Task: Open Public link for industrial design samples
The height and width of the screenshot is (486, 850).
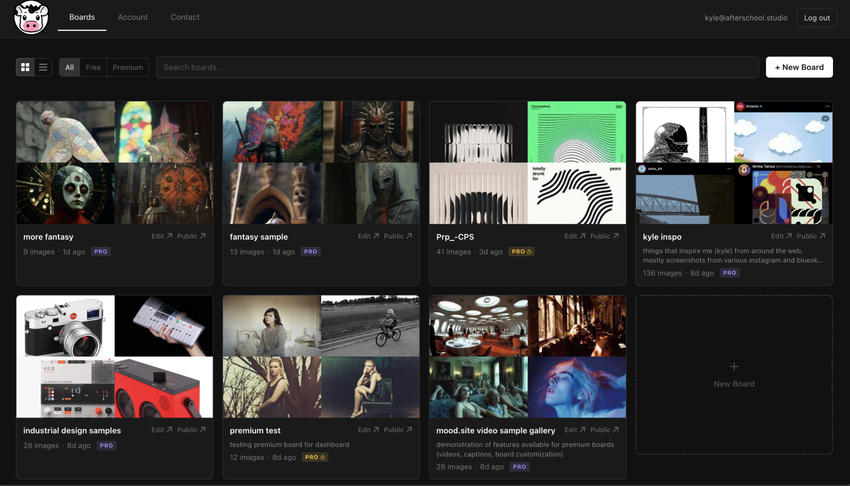Action: [x=191, y=430]
